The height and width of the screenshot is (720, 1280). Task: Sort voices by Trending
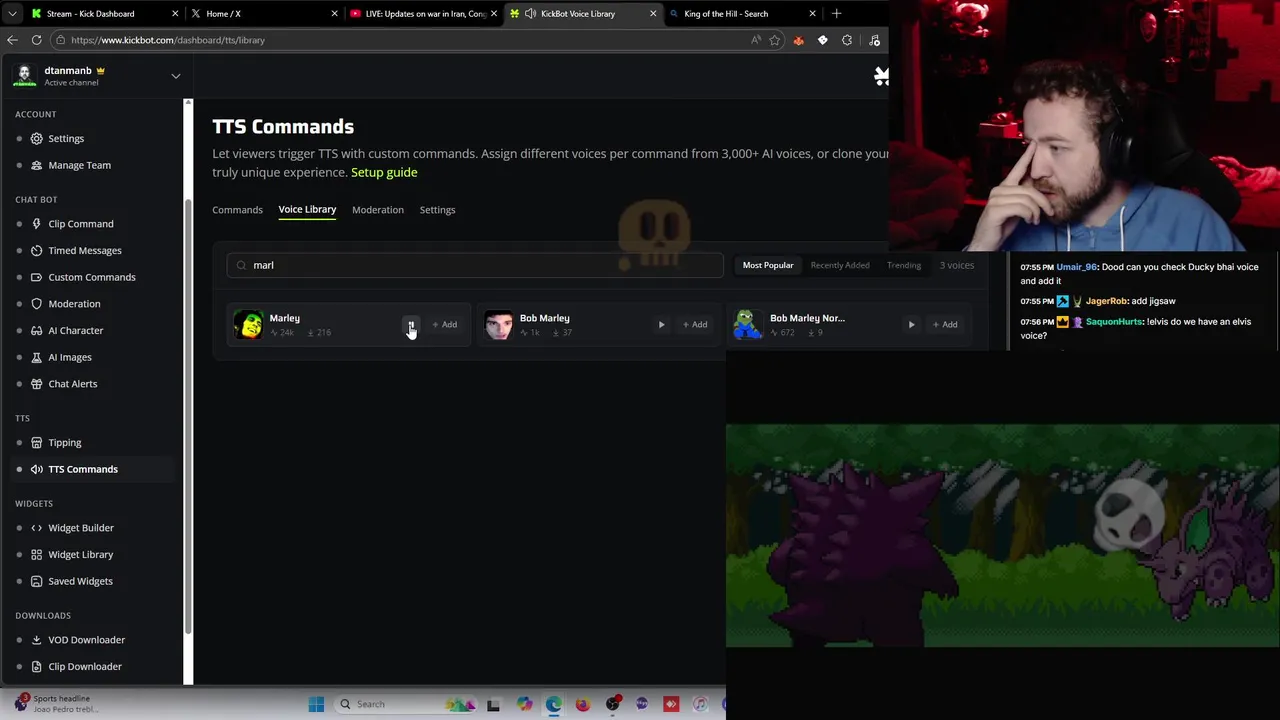tap(904, 265)
